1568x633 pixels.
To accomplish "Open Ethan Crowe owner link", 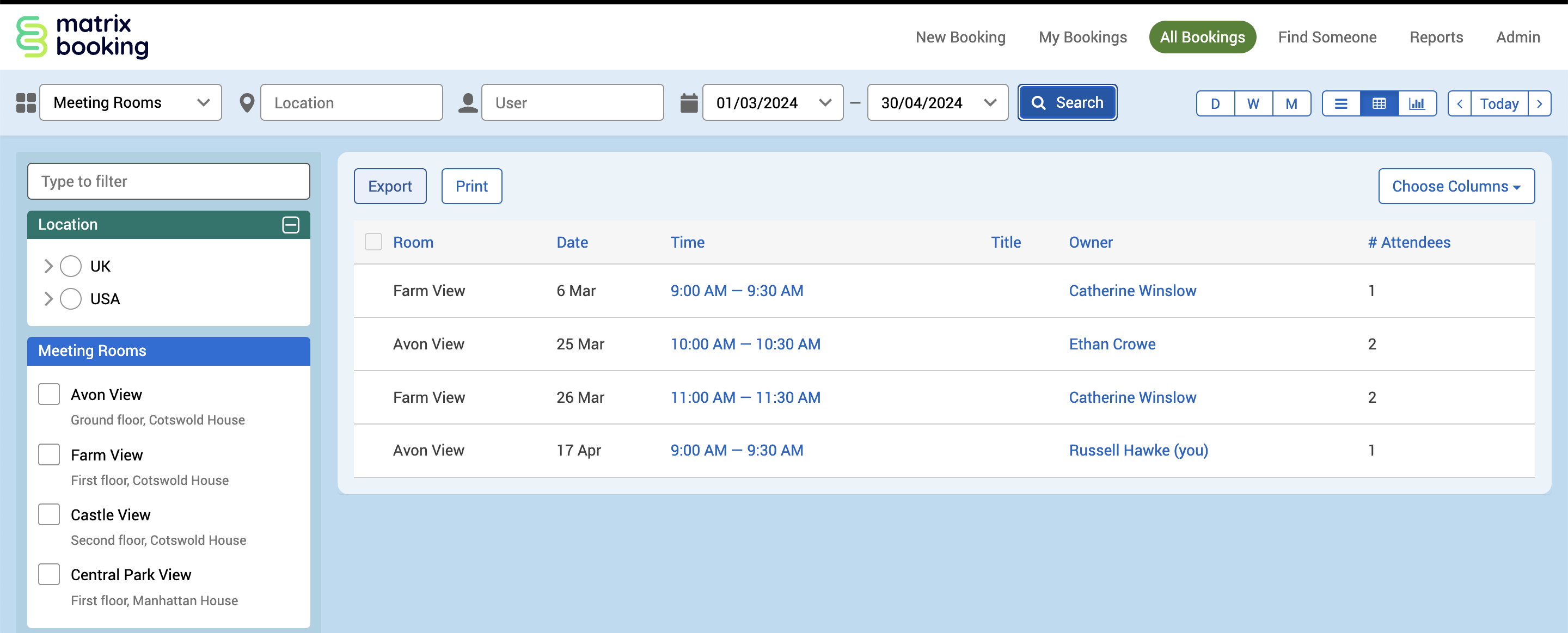I will 1111,344.
